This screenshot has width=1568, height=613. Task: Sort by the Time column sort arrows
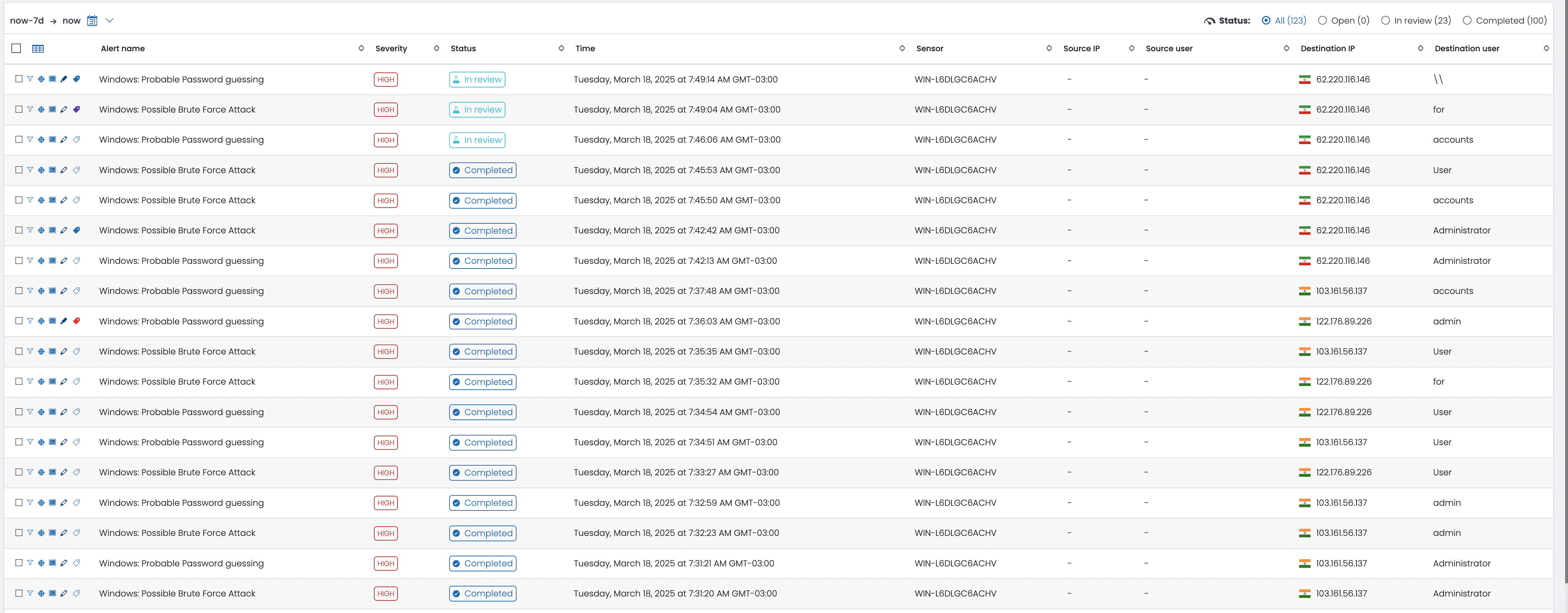tap(902, 49)
